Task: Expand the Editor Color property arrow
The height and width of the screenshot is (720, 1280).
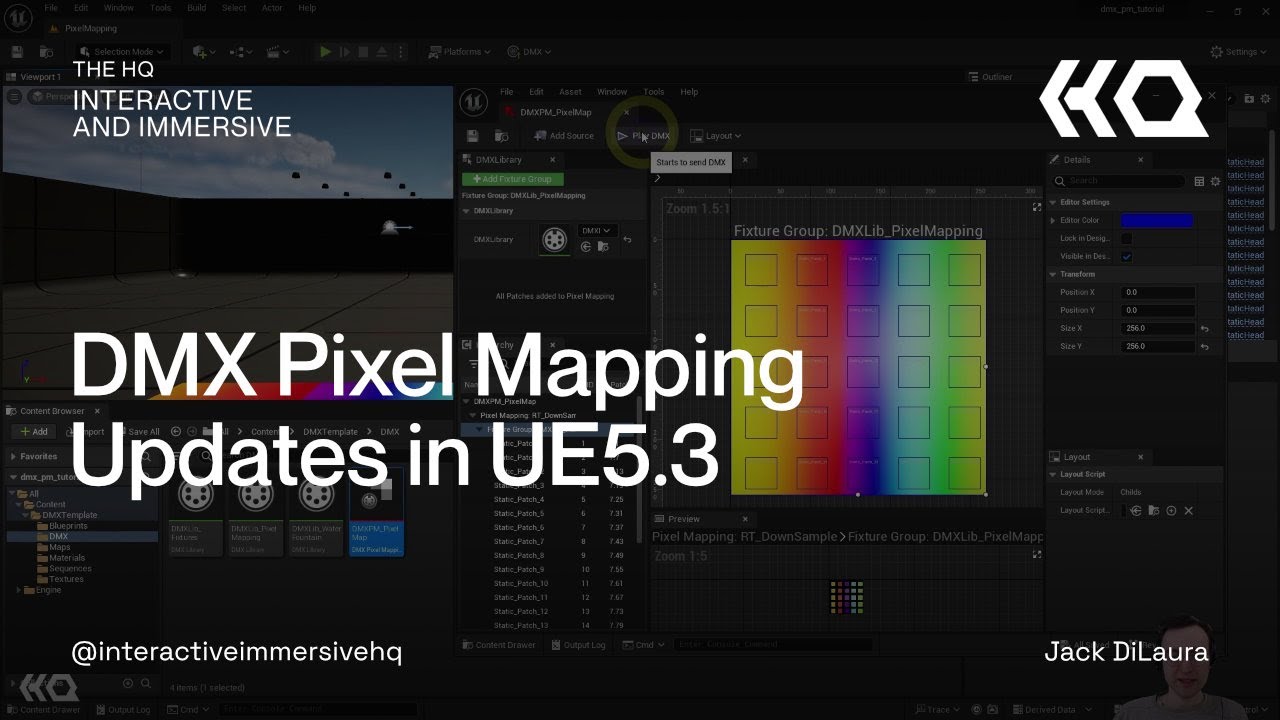Action: click(x=1053, y=220)
